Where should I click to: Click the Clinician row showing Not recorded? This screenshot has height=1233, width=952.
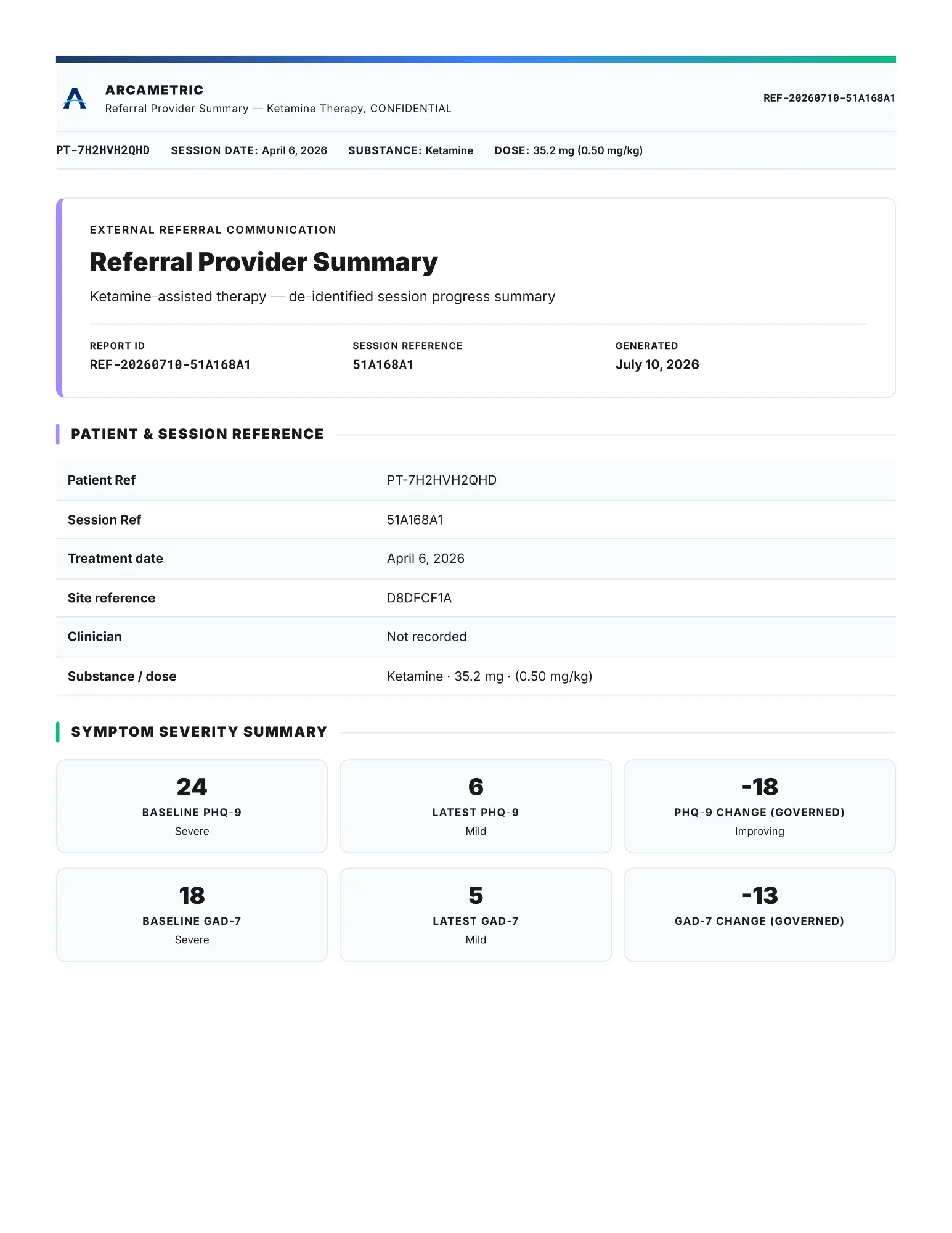tap(476, 637)
